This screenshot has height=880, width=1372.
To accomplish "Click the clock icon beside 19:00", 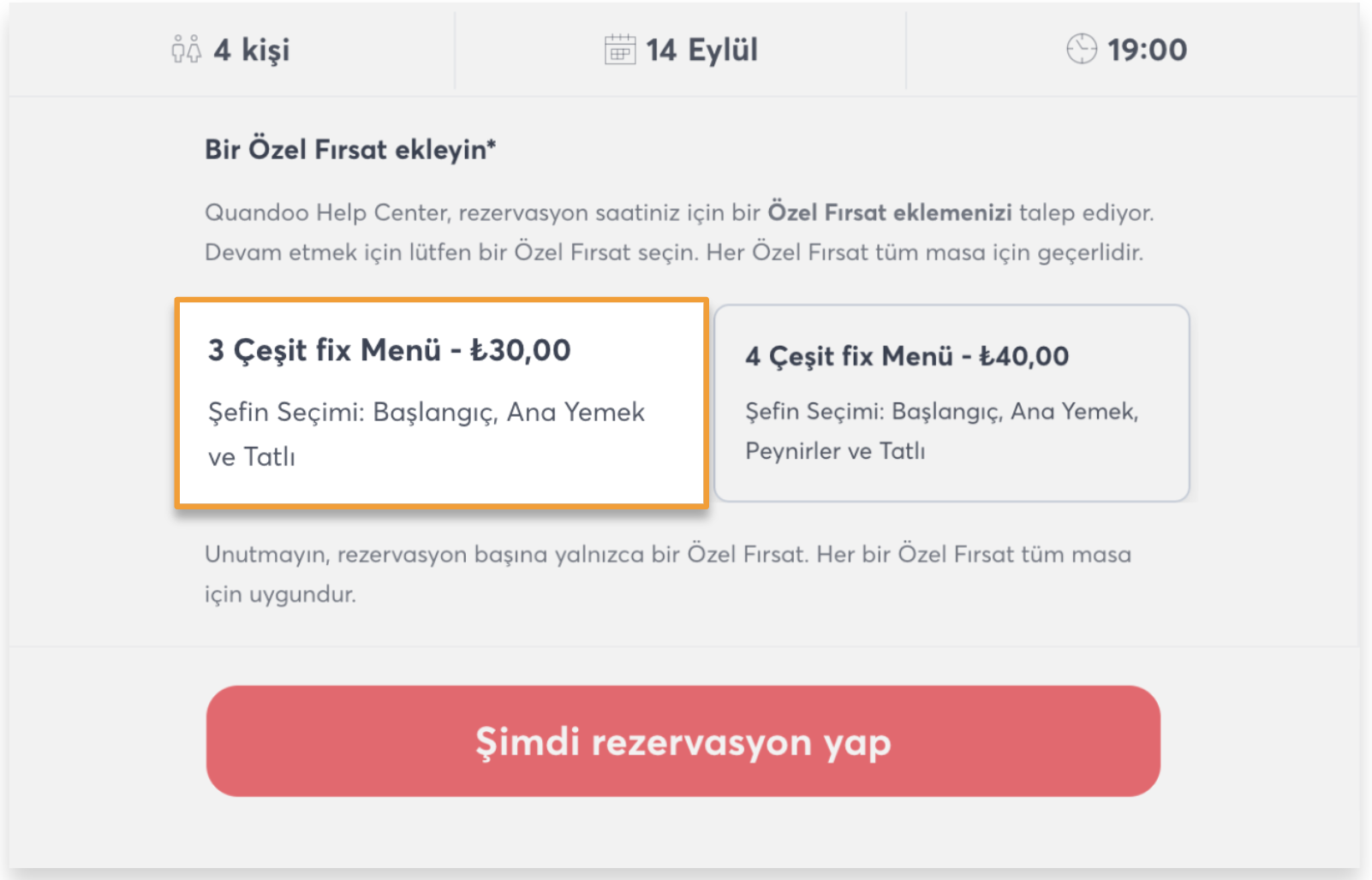I will click(1081, 49).
